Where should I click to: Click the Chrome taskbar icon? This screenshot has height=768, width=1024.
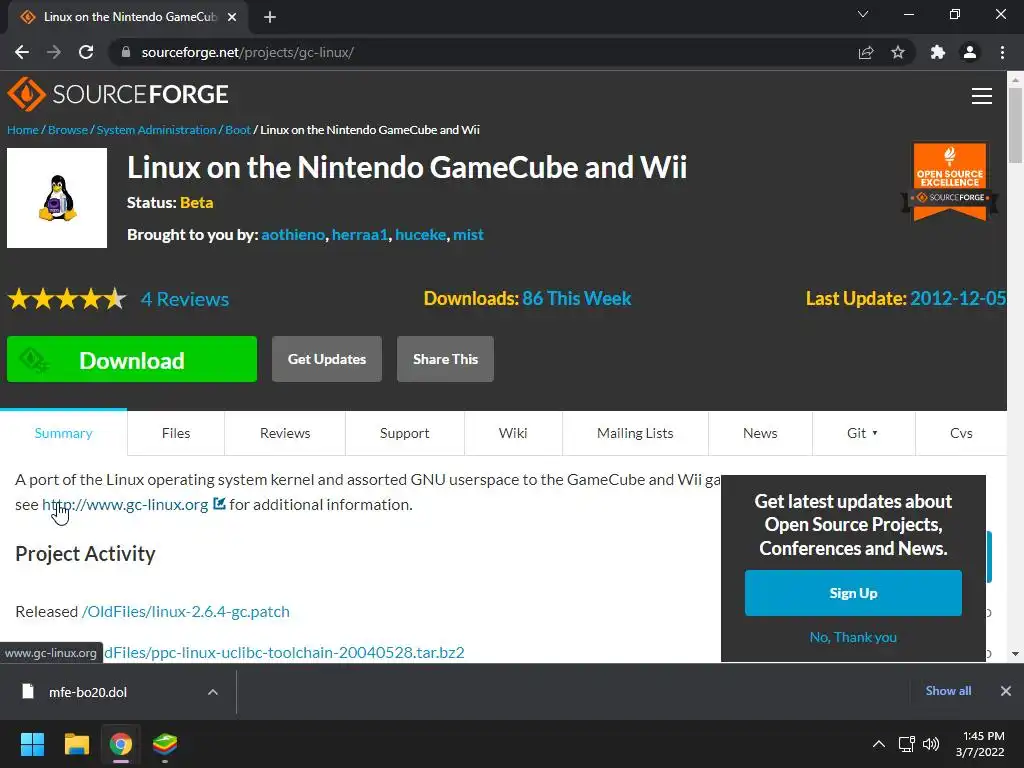[121, 744]
